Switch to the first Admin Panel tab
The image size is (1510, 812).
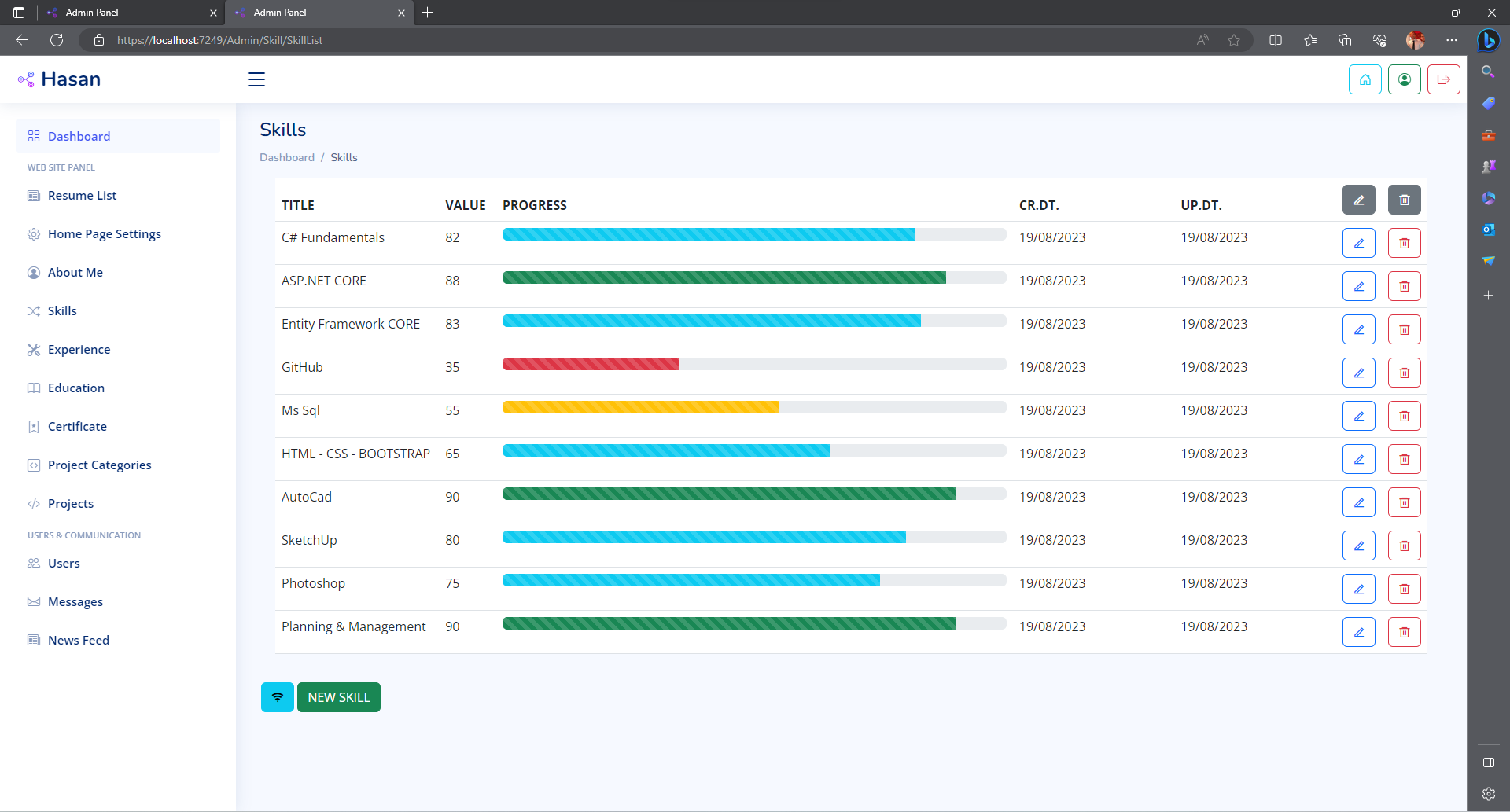tap(131, 13)
